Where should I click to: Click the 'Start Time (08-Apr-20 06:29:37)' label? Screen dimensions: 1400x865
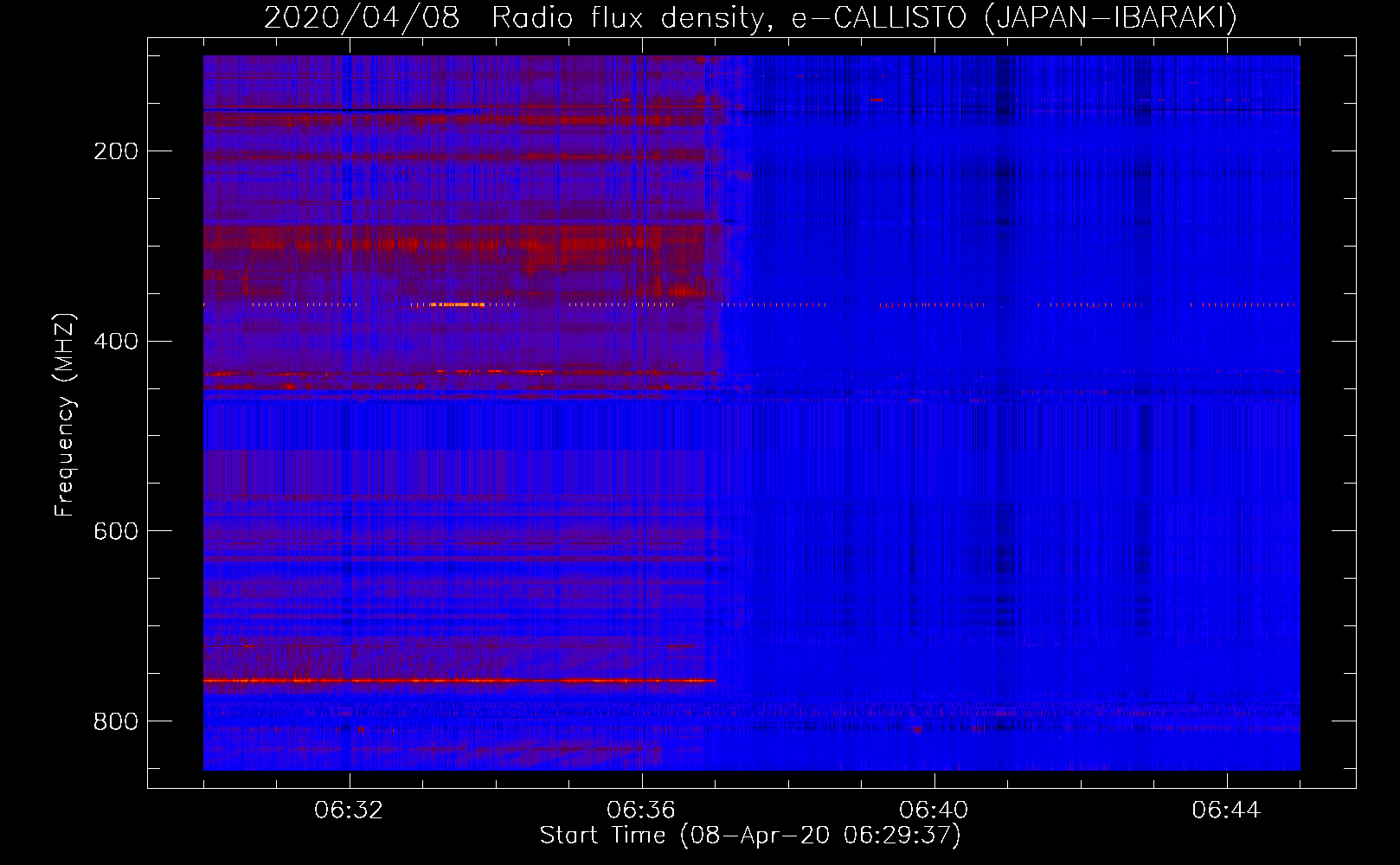750,836
